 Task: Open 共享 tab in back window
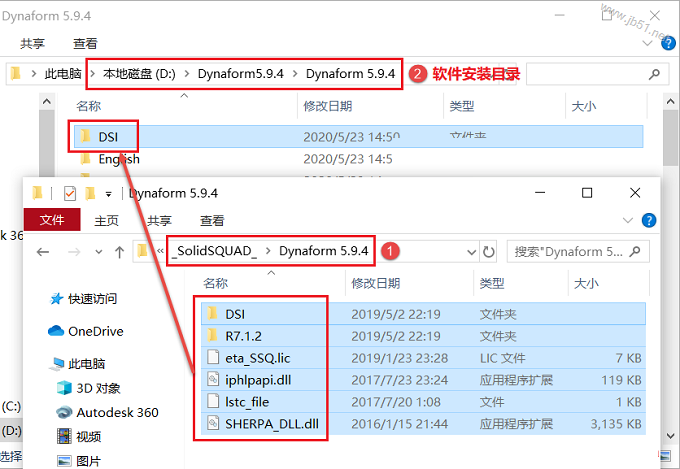(33, 43)
